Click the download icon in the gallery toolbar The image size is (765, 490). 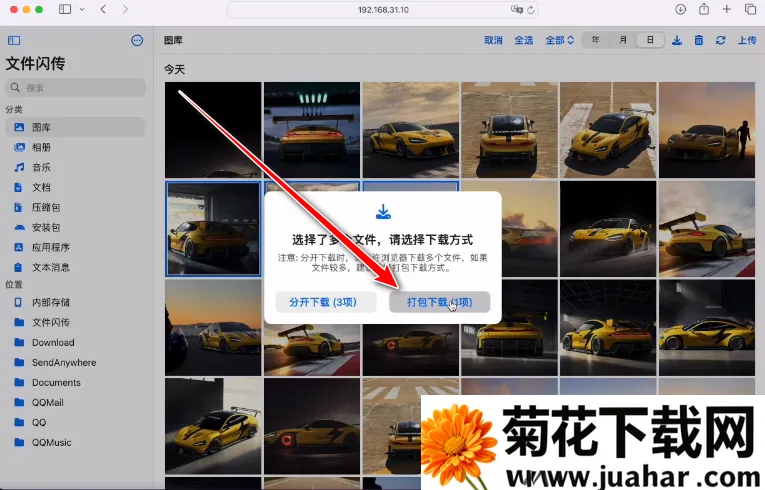click(677, 40)
